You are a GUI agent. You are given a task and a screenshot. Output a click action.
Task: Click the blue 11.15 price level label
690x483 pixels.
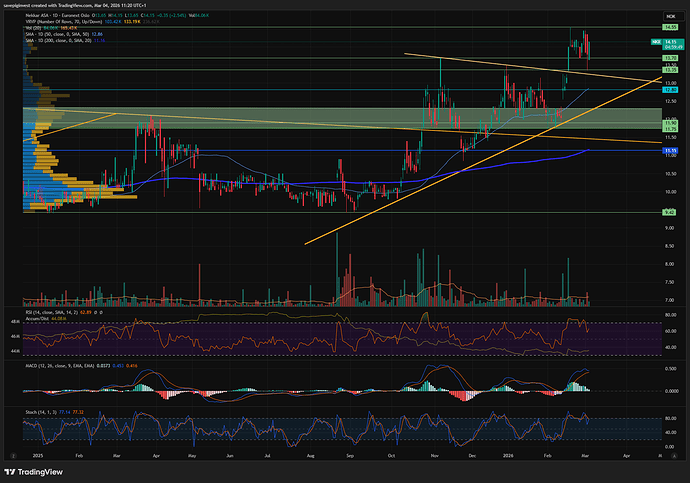click(672, 150)
